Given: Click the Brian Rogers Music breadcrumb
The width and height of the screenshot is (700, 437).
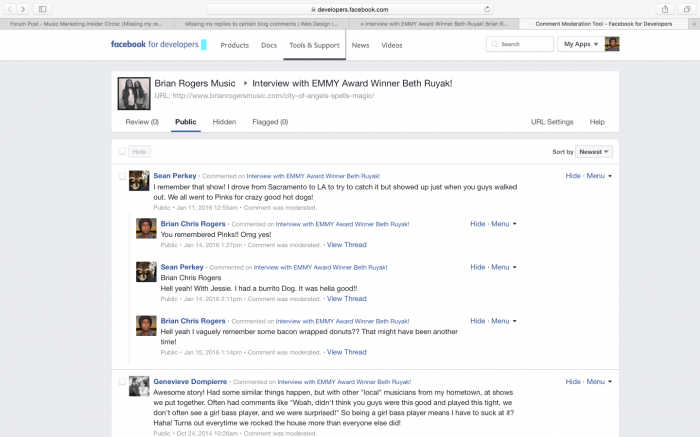Looking at the screenshot, I should click(x=195, y=83).
